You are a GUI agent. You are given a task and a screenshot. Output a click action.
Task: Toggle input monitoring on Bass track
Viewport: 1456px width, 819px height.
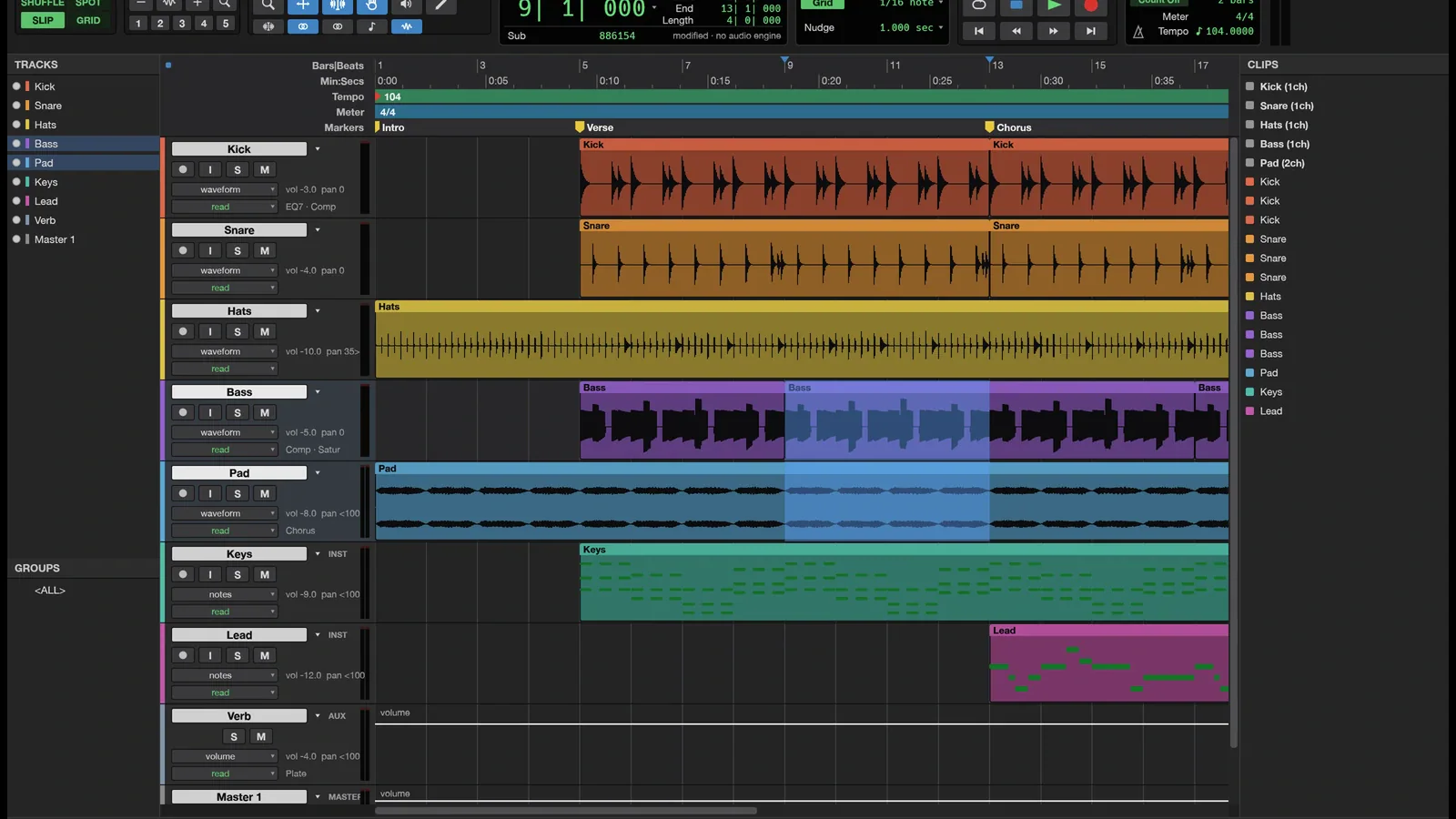210,412
